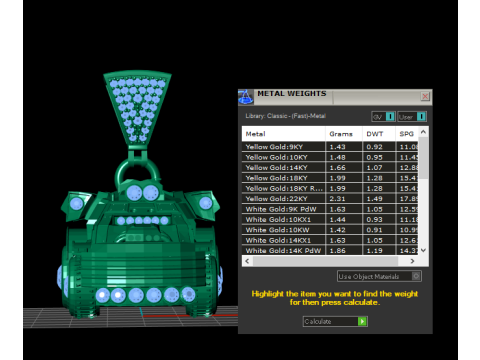Select the White Gold:10KX1 row
Image resolution: width=480 pixels, height=360 pixels.
point(330,219)
